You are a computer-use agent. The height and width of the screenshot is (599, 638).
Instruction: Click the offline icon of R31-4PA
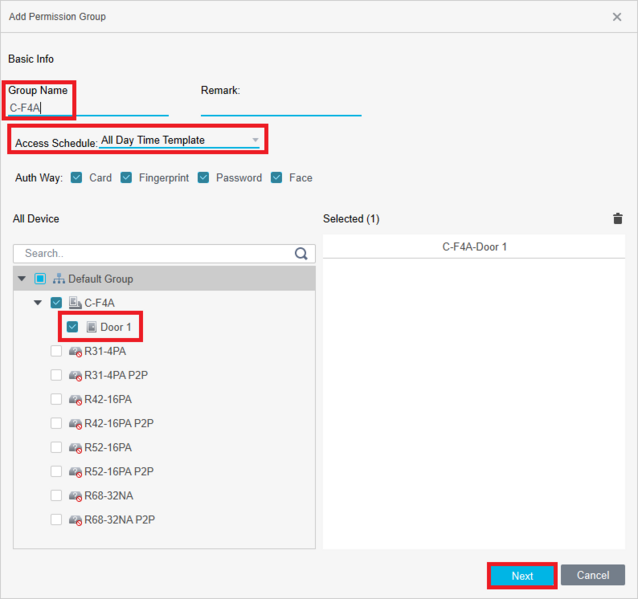[x=75, y=351]
